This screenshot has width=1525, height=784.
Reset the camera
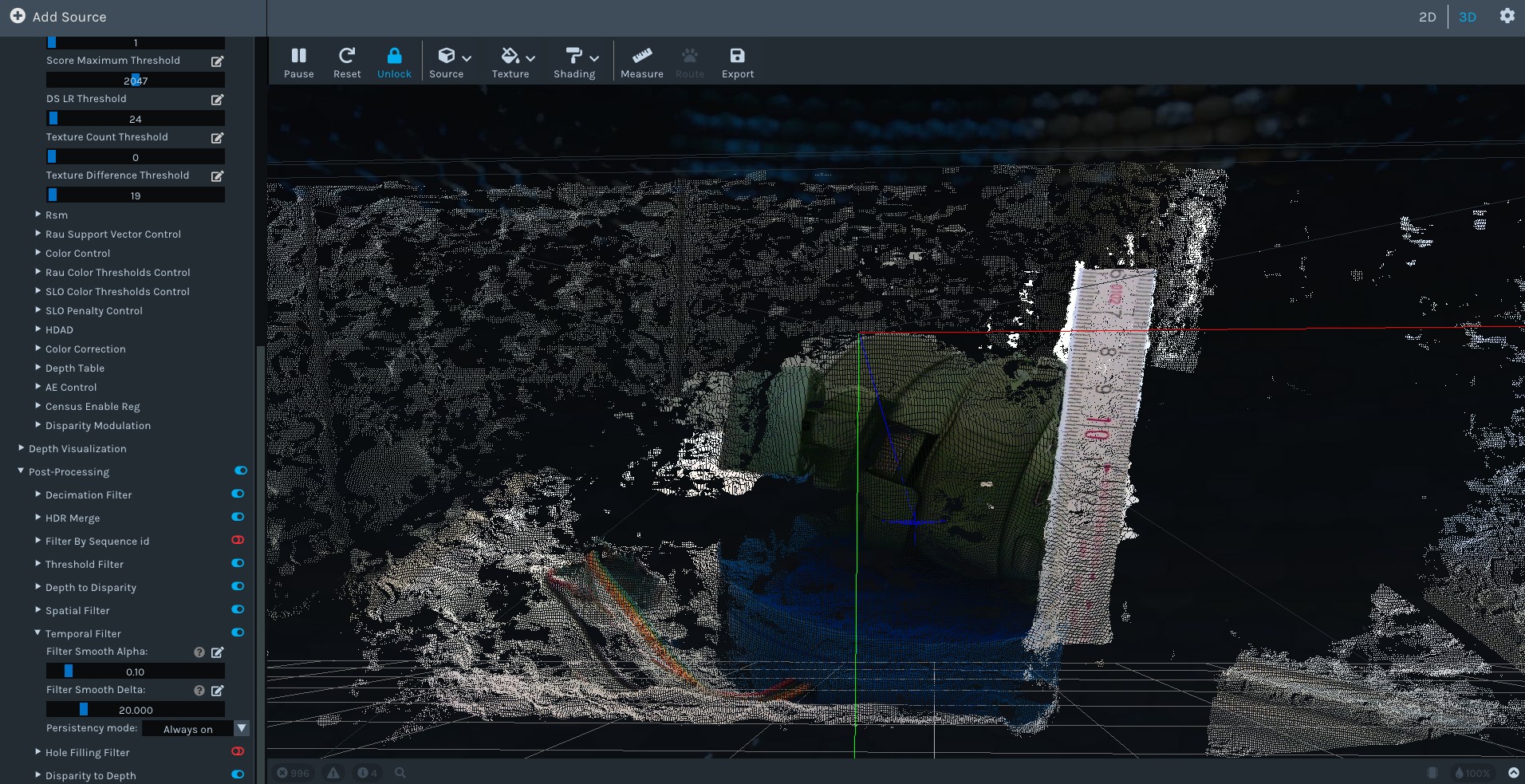pyautogui.click(x=347, y=61)
